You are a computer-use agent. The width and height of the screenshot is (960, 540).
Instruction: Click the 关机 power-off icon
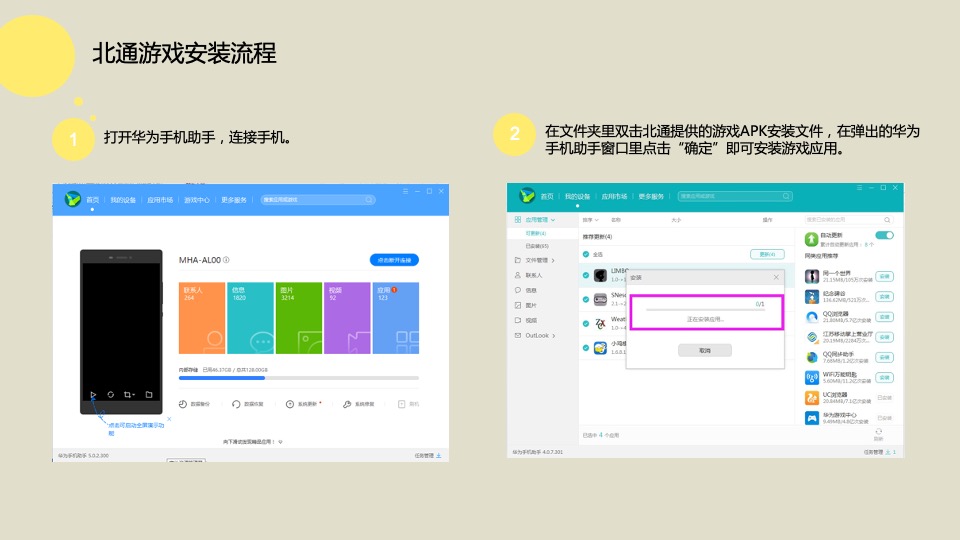402,404
